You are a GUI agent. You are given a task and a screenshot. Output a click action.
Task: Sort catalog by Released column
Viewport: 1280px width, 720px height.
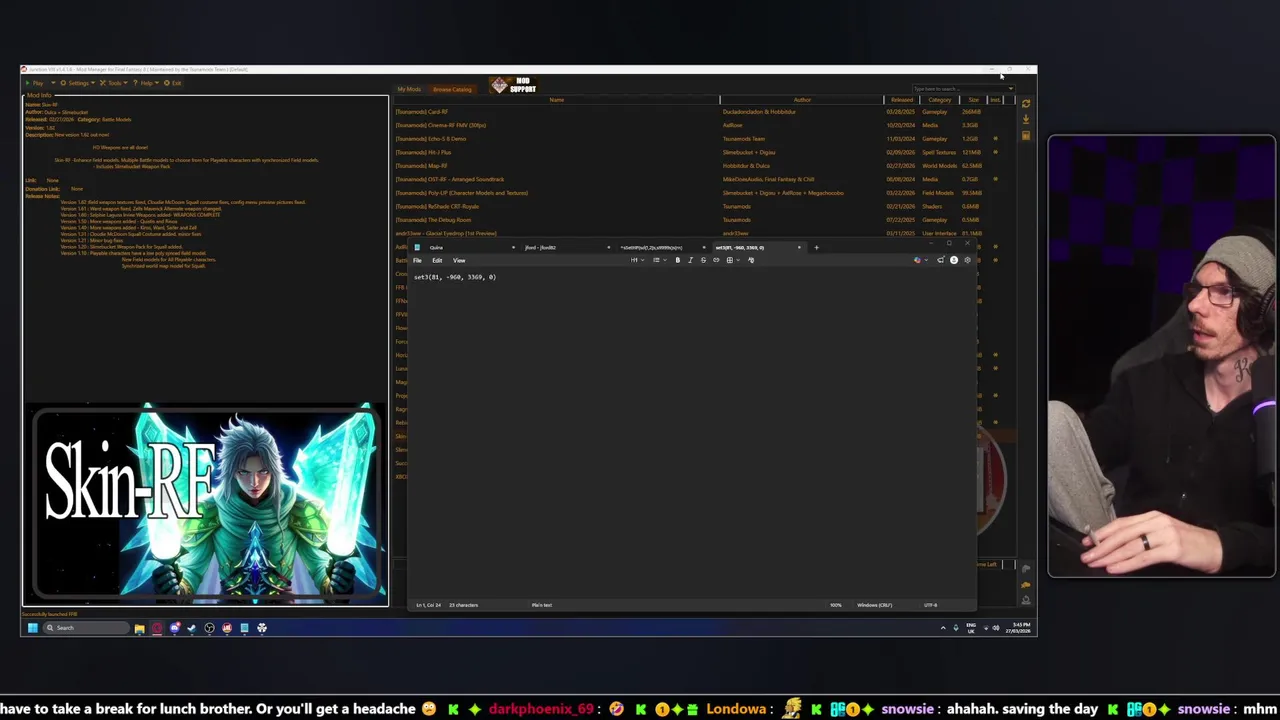point(902,100)
